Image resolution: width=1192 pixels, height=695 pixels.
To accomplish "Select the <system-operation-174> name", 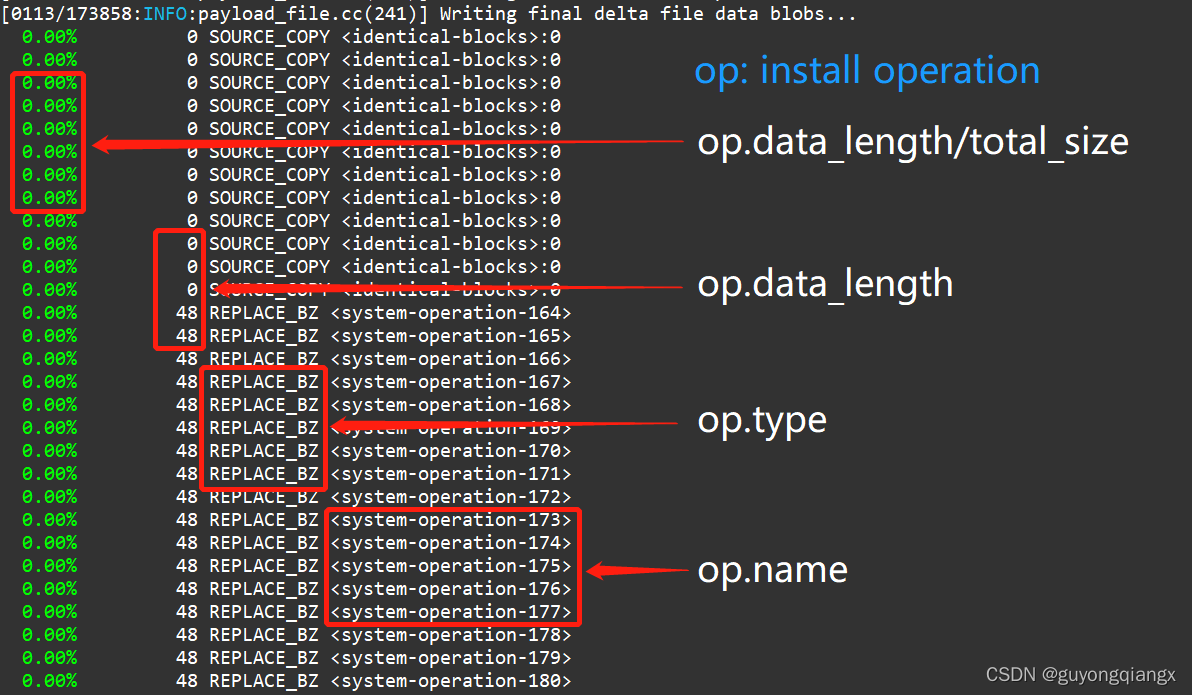I will click(451, 543).
